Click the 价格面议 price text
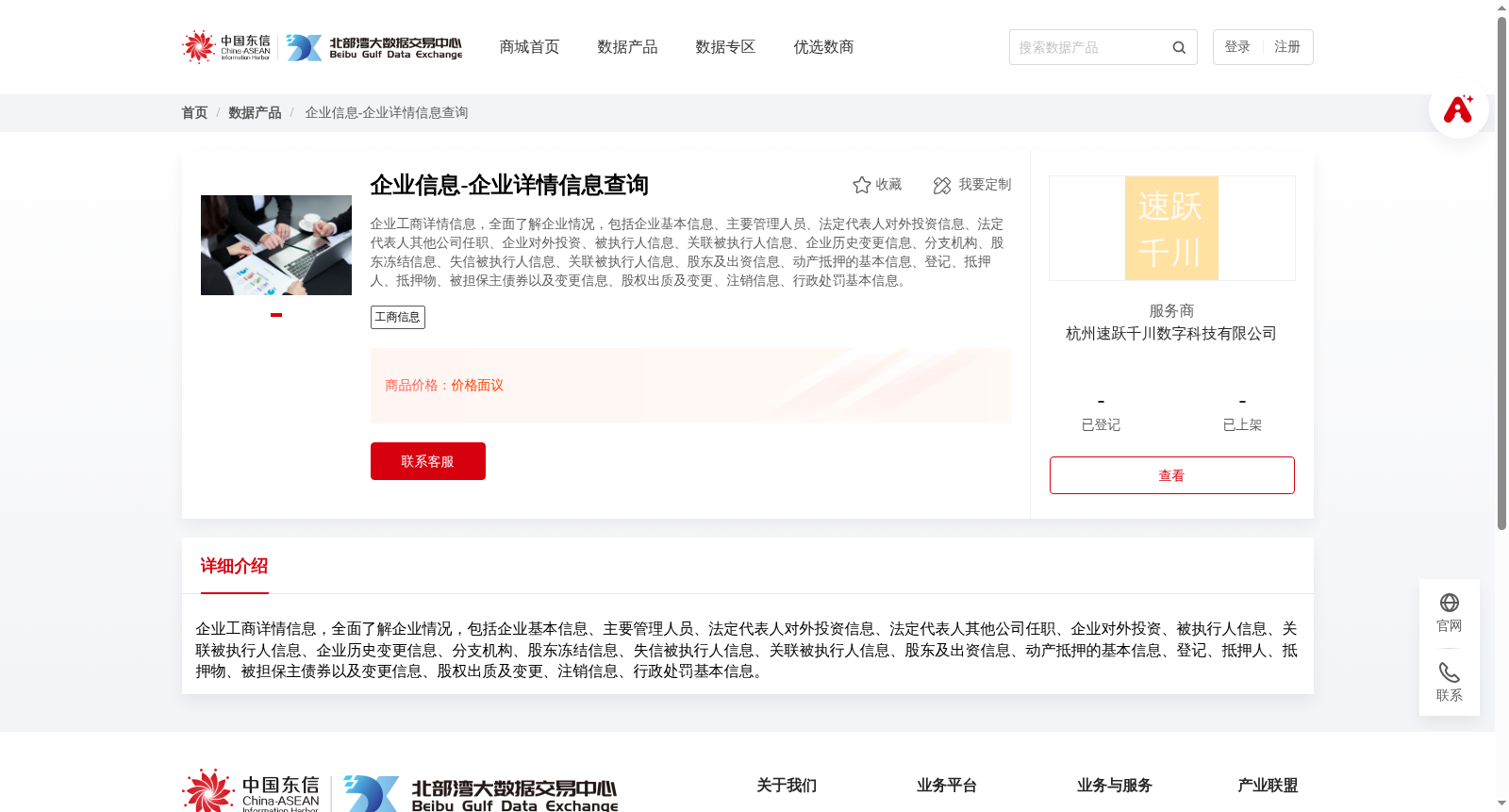This screenshot has height=812, width=1509. [x=477, y=386]
